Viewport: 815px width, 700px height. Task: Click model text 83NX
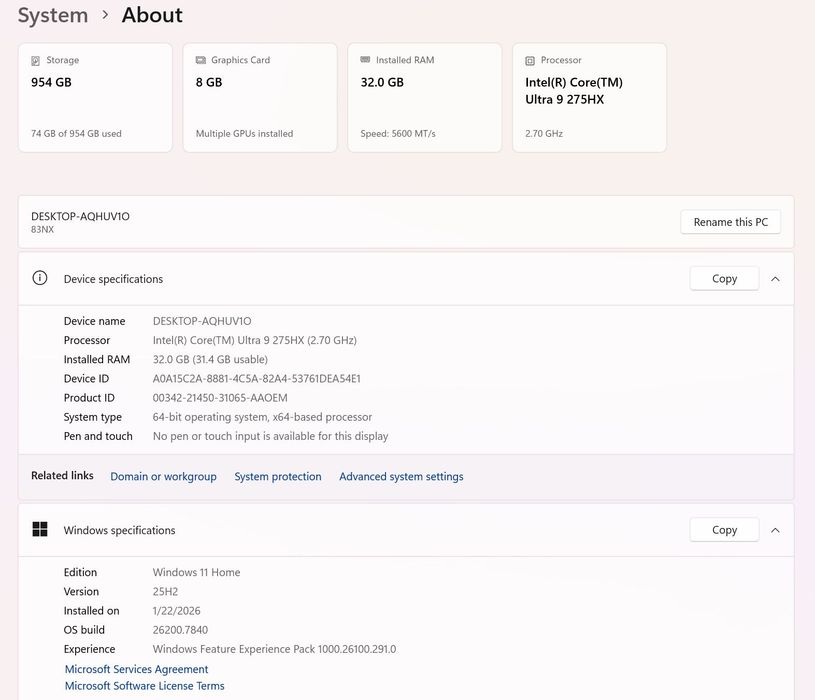42,229
